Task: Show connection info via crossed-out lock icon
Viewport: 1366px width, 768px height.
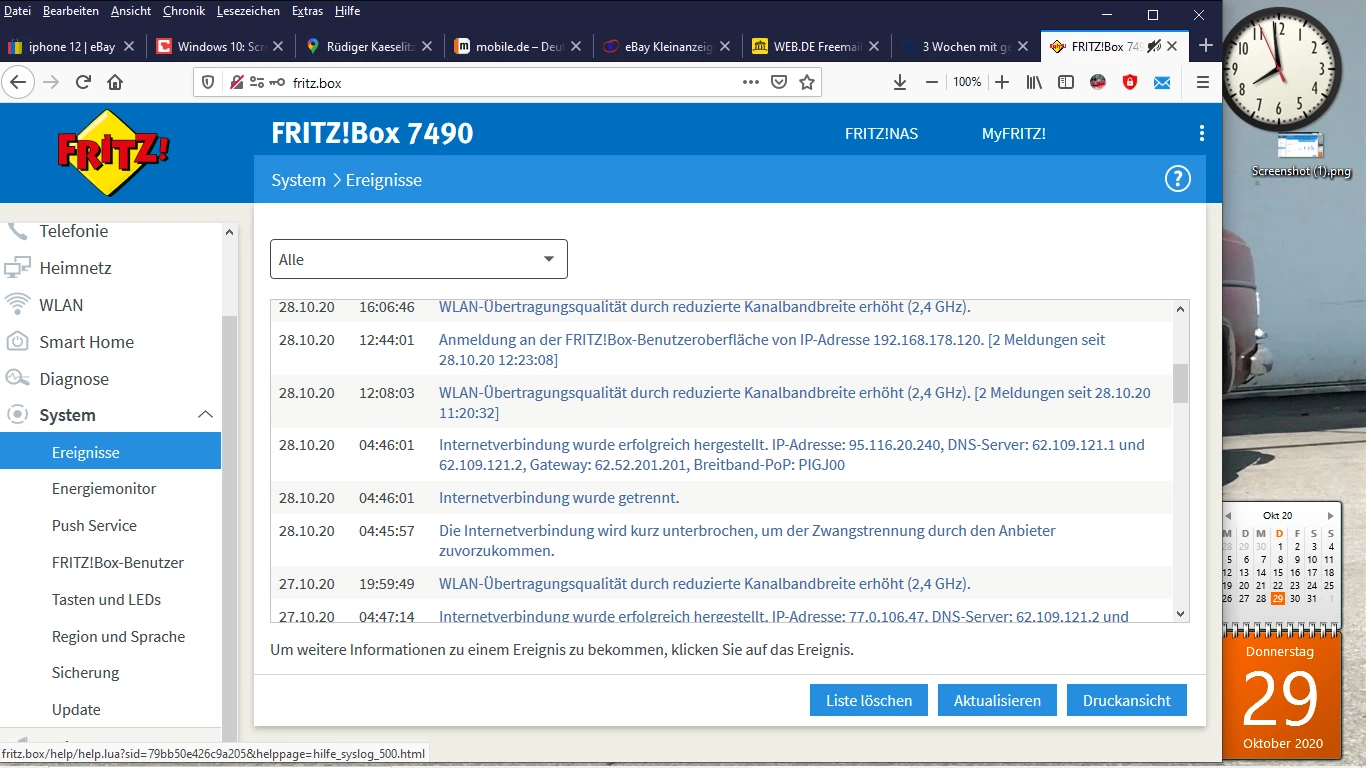Action: [237, 82]
